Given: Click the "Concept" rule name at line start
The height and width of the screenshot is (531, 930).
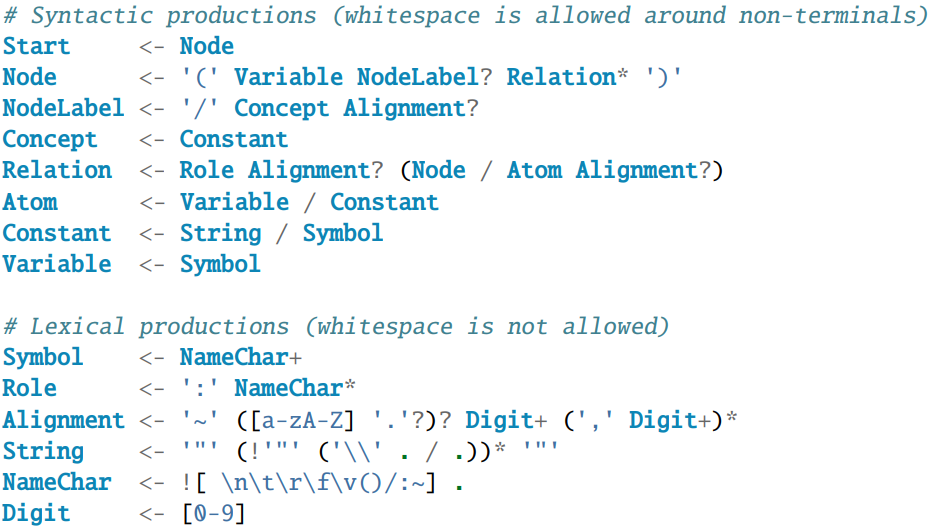Looking at the screenshot, I should pos(50,140).
